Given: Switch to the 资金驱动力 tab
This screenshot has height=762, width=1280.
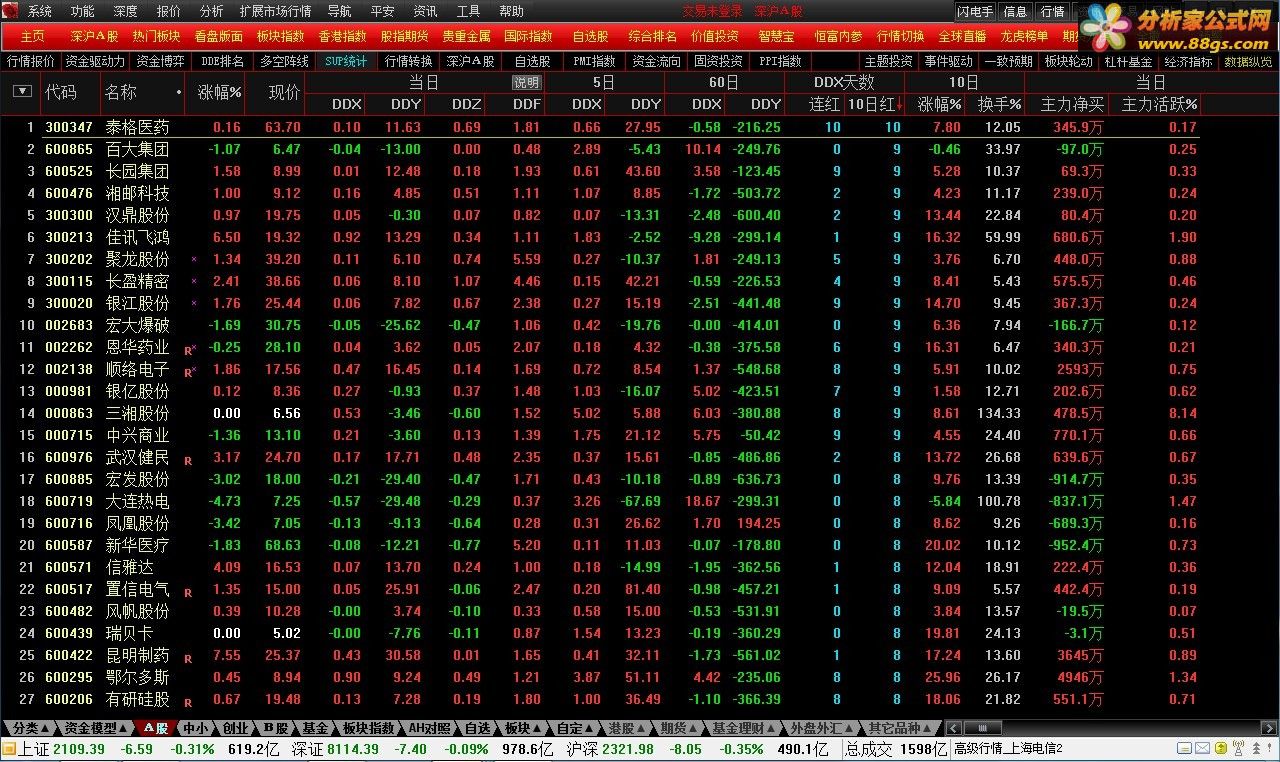Looking at the screenshot, I should pyautogui.click(x=96, y=61).
